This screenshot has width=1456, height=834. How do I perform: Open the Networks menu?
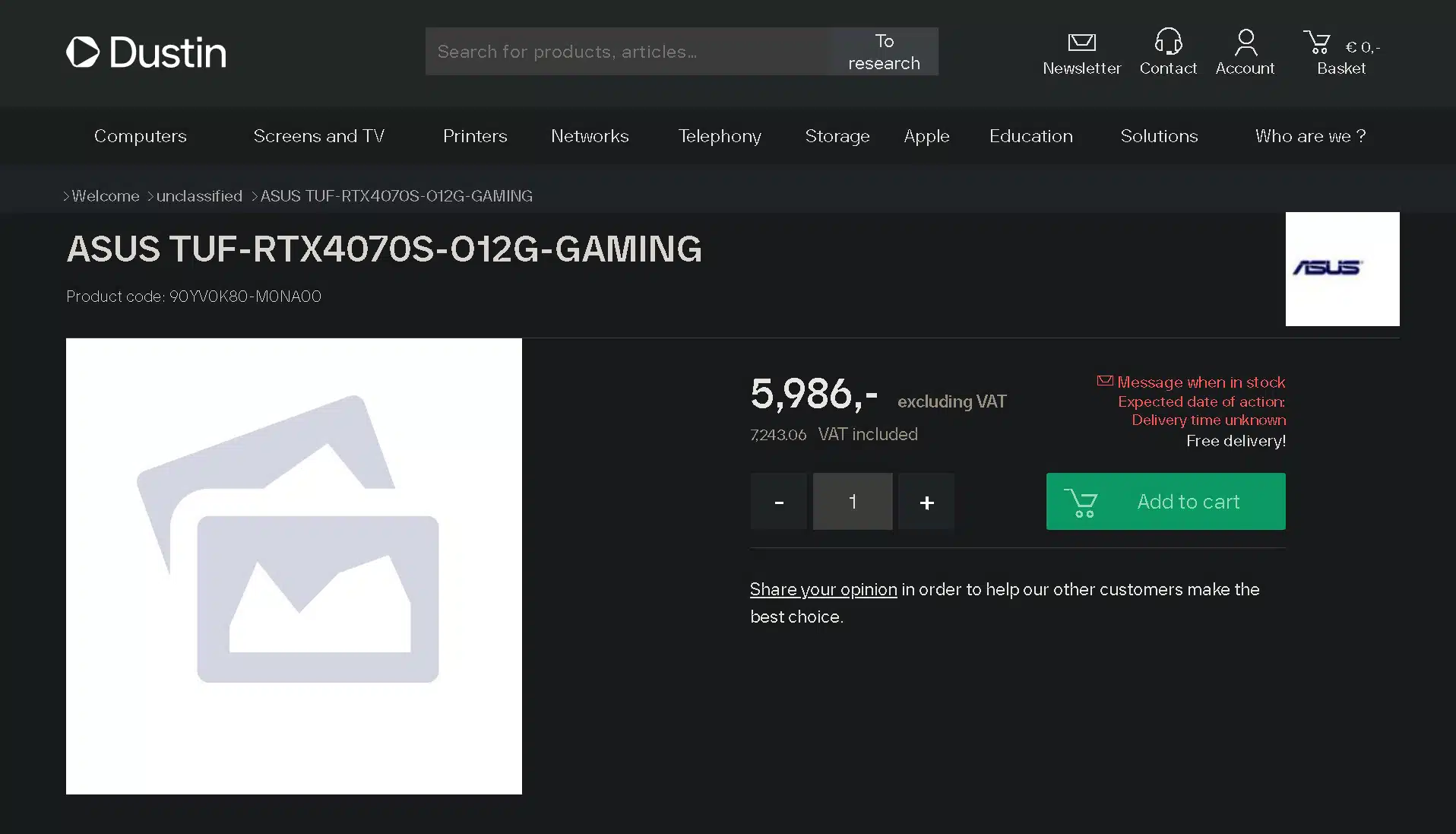pos(590,136)
